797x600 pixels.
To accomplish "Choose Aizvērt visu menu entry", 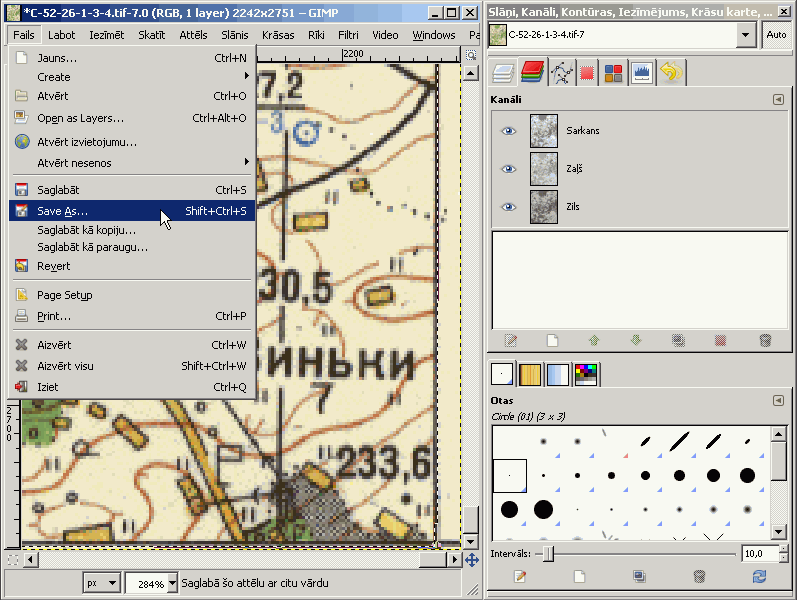I will coord(132,366).
